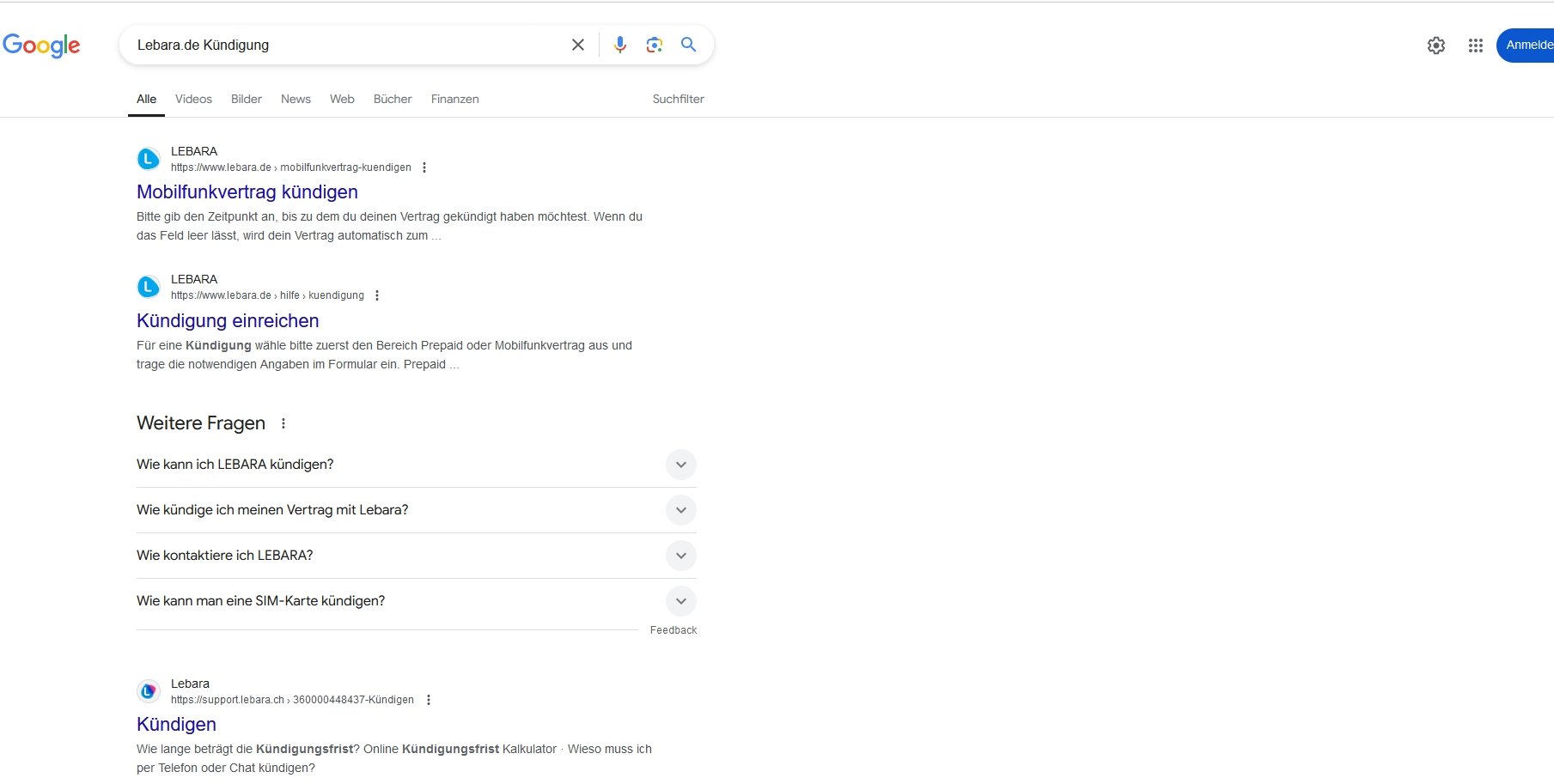Expand question Wie kontaktiere ich LEBARA?
Screen dimensions: 1554x784
[x=417, y=556]
